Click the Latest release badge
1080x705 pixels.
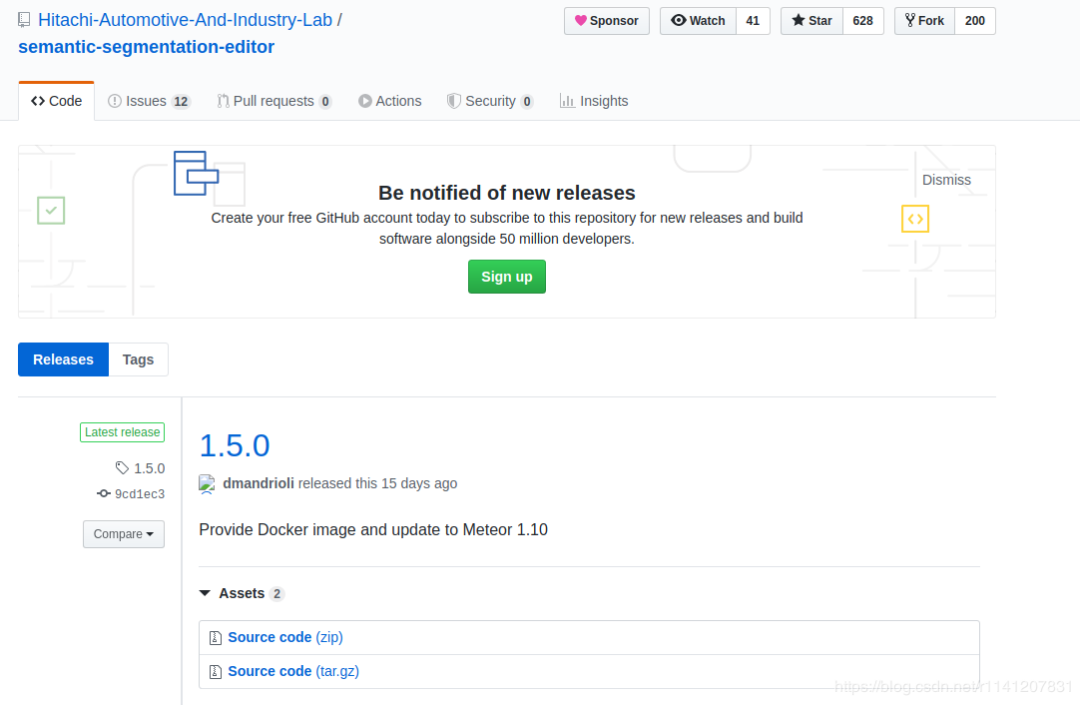click(123, 432)
